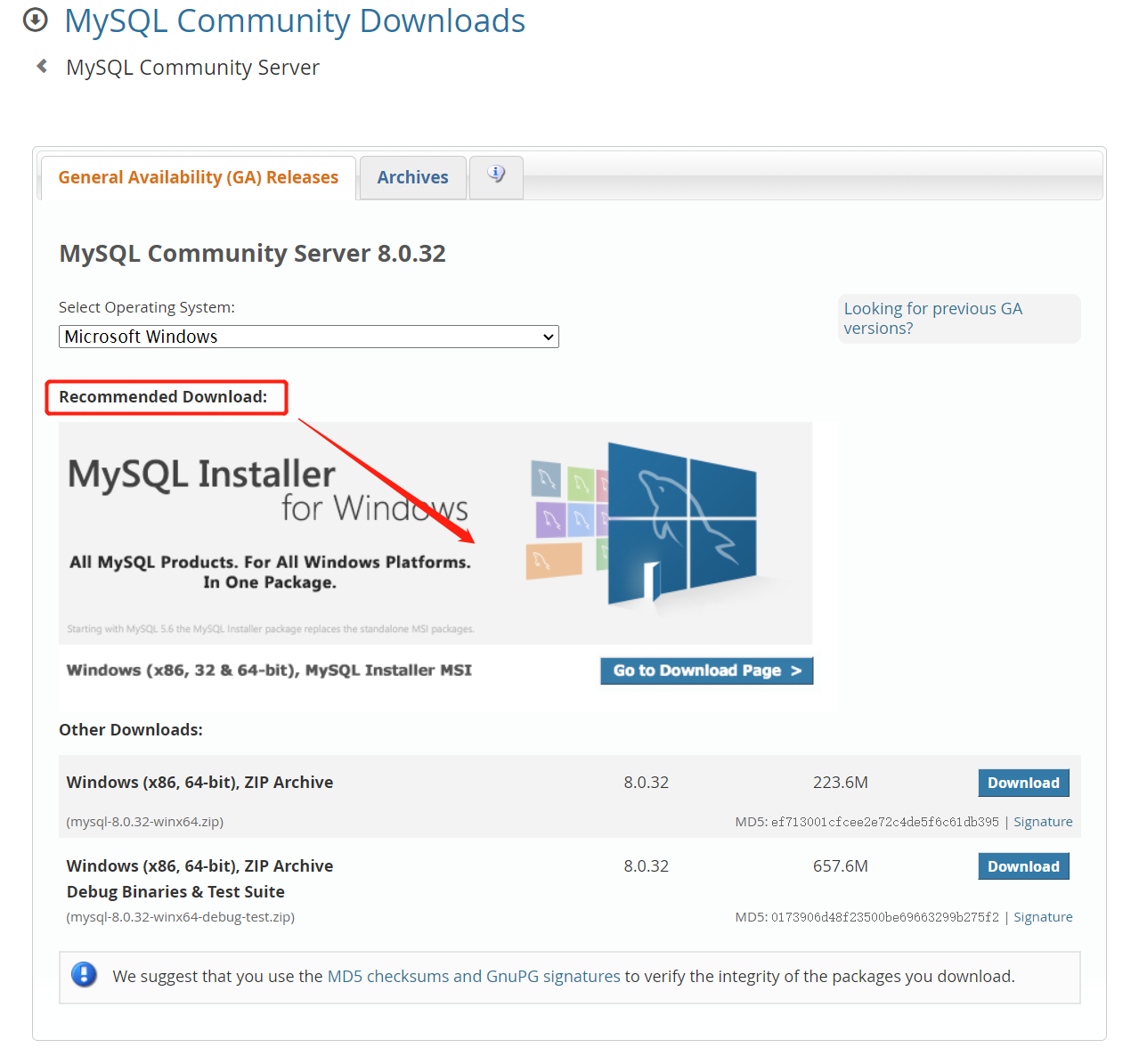
Task: Click the MD5 hash ef713001cfcee2e72c4de5f6c61db395
Action: (x=884, y=822)
